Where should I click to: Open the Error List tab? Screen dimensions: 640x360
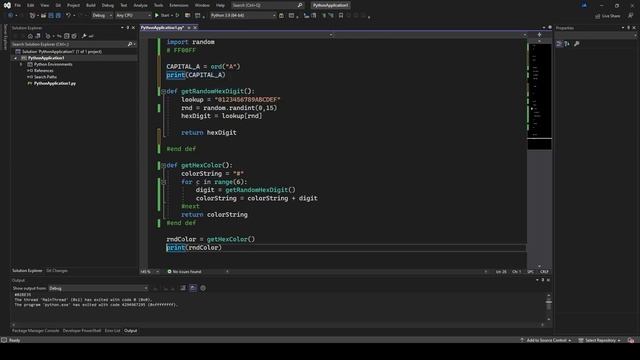coord(112,331)
